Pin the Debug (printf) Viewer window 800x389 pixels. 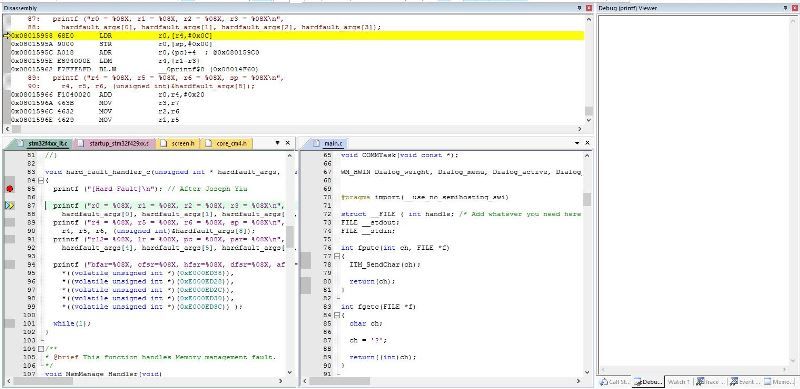coord(785,8)
